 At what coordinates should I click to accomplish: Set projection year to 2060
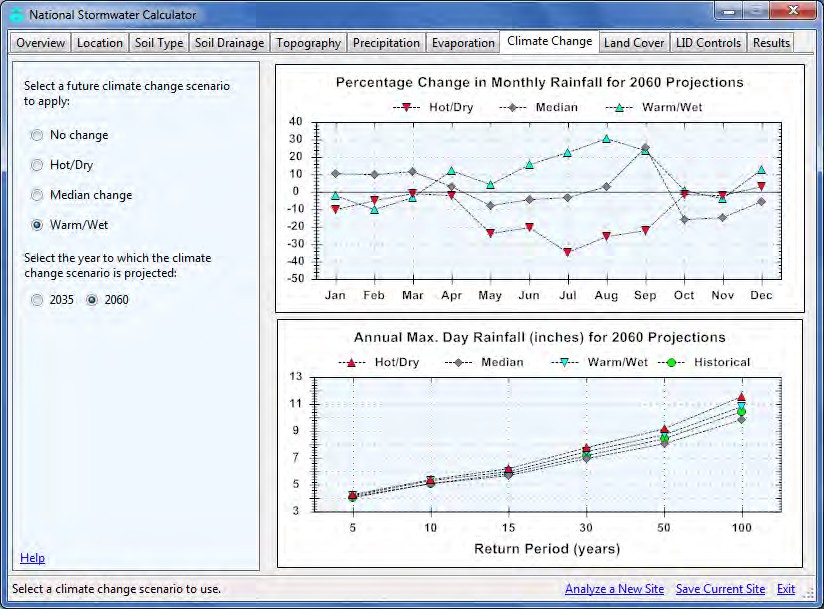pos(93,300)
